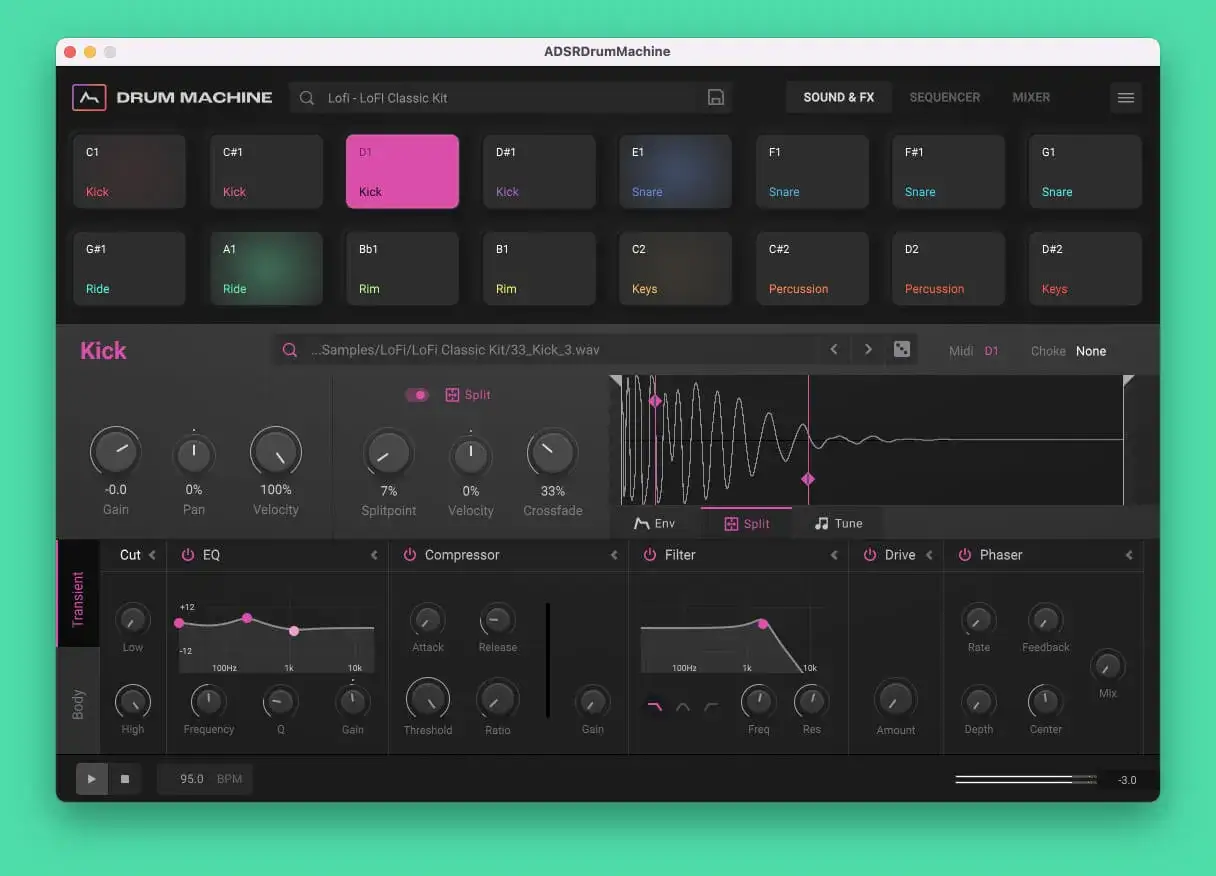Collapse the Drive section arrow
The image size is (1216, 876).
point(929,555)
